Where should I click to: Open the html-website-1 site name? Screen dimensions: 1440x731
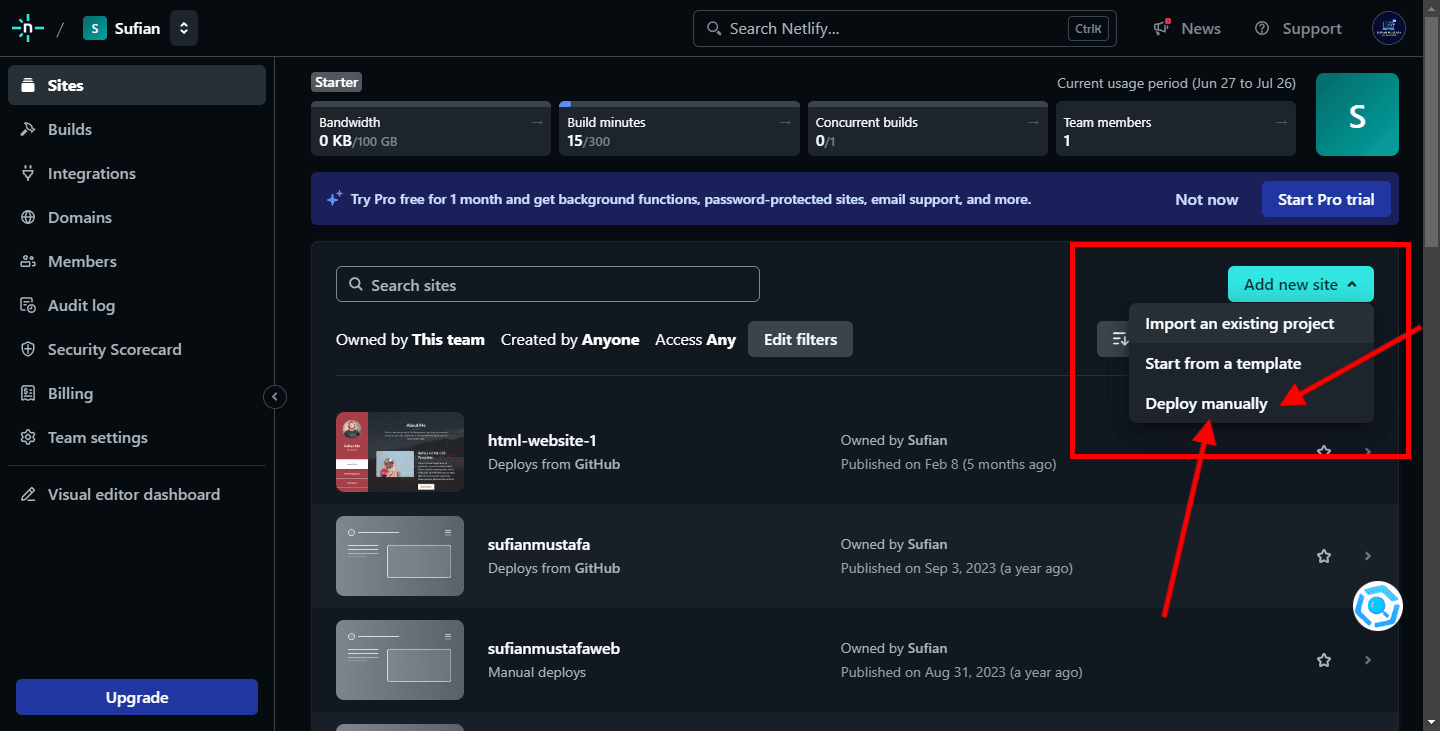[542, 440]
